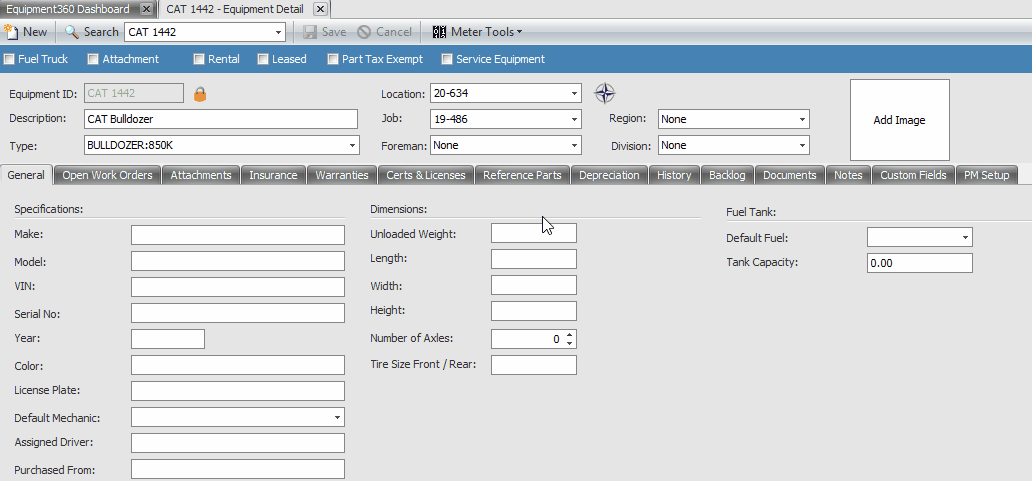The height and width of the screenshot is (481, 1032).
Task: Open the Backlog tab
Action: (727, 175)
